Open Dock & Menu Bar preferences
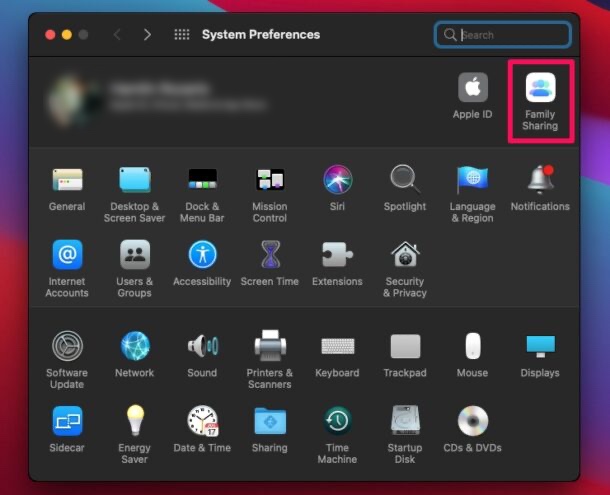Screen dimensions: 610x495 point(202,181)
